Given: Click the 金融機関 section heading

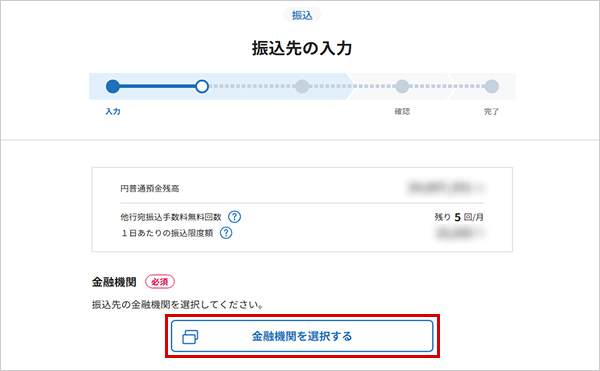Looking at the screenshot, I should 114,282.
